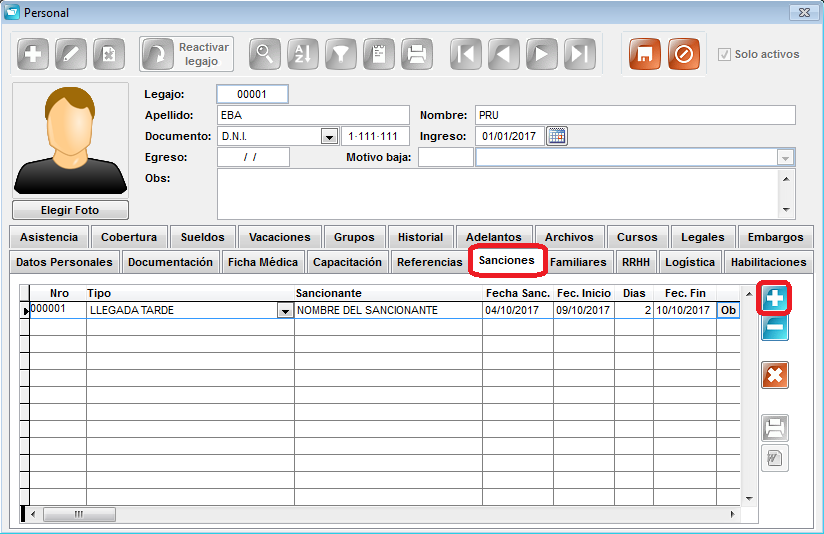This screenshot has height=534, width=824.
Task: Click the sanctions grid scroll right arrow
Action: pyautogui.click(x=733, y=514)
